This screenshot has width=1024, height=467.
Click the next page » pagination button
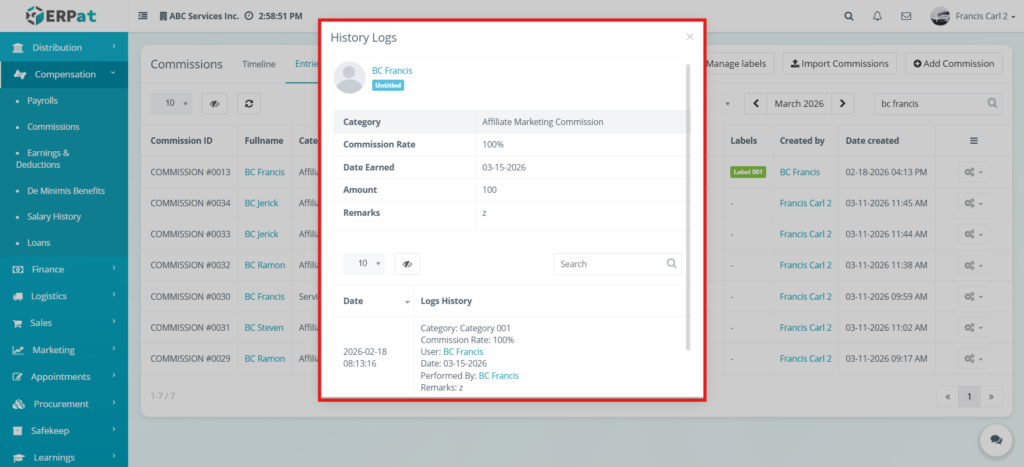pyautogui.click(x=991, y=396)
